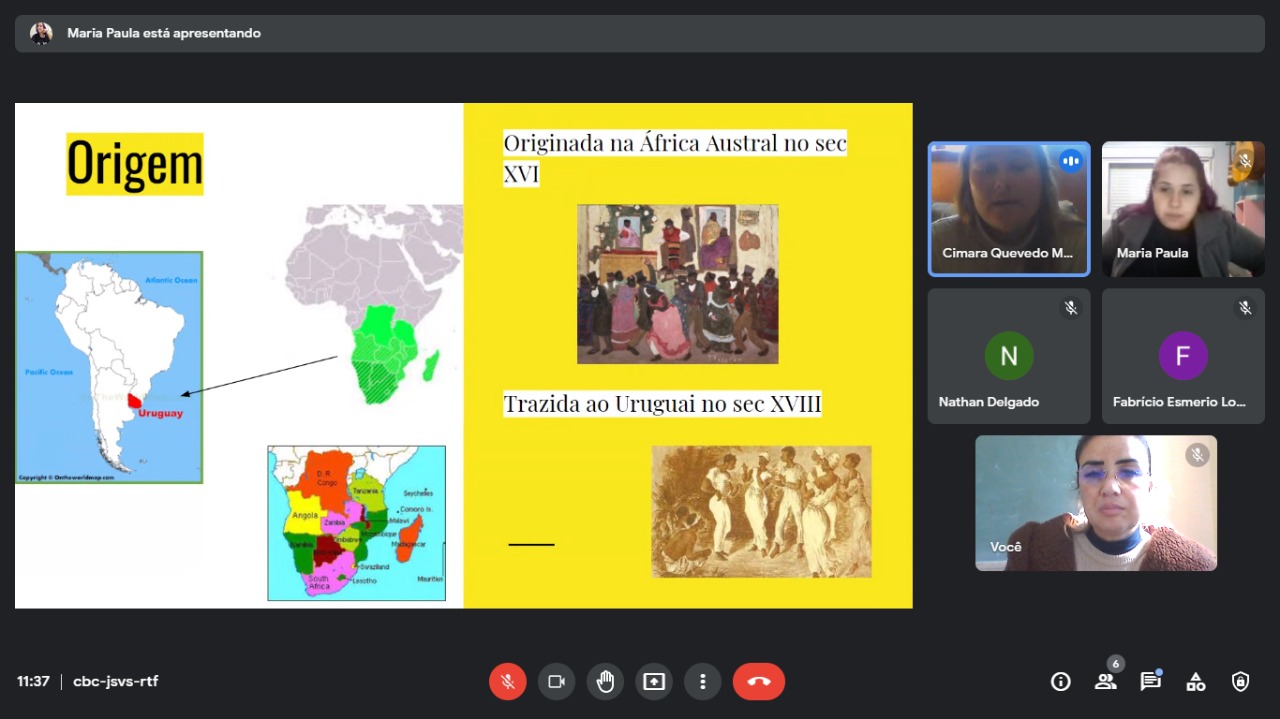1280x719 pixels.
Task: Select Cimara Quevedo's video tile
Action: tap(1008, 208)
